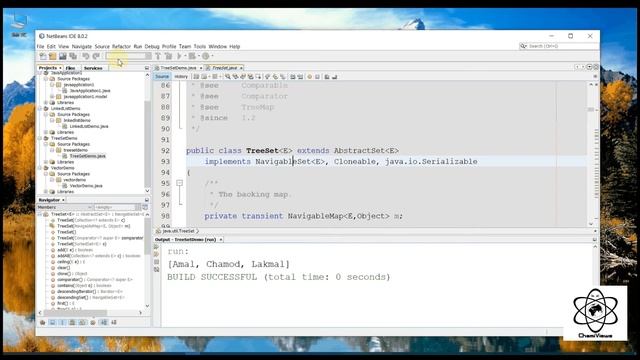
Task: Click the Save All toolbar icon
Action: tap(73, 56)
